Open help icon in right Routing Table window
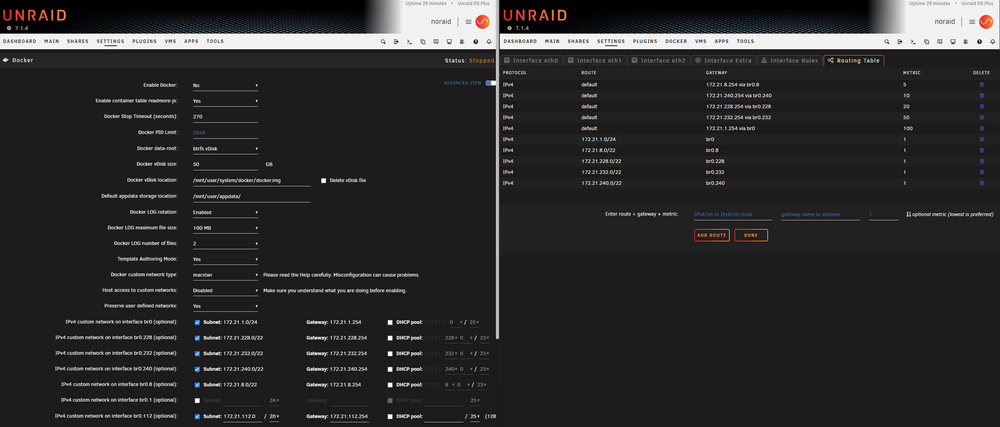This screenshot has width=1000, height=427. 980,41
